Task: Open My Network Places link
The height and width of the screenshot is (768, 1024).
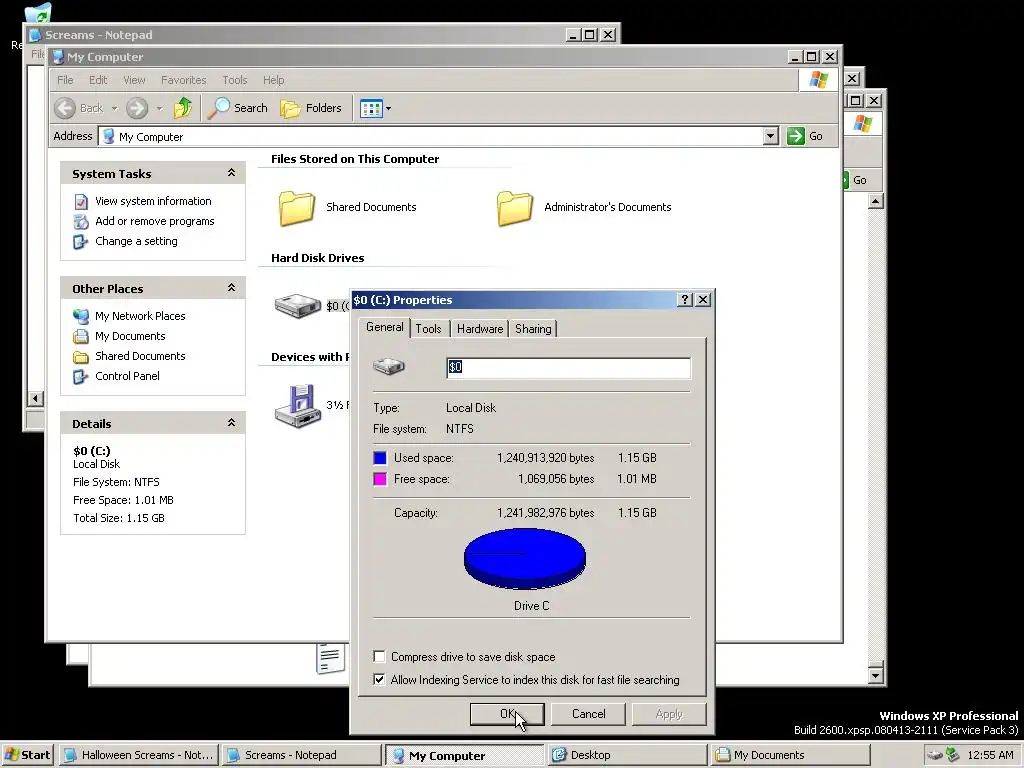Action: tap(140, 316)
